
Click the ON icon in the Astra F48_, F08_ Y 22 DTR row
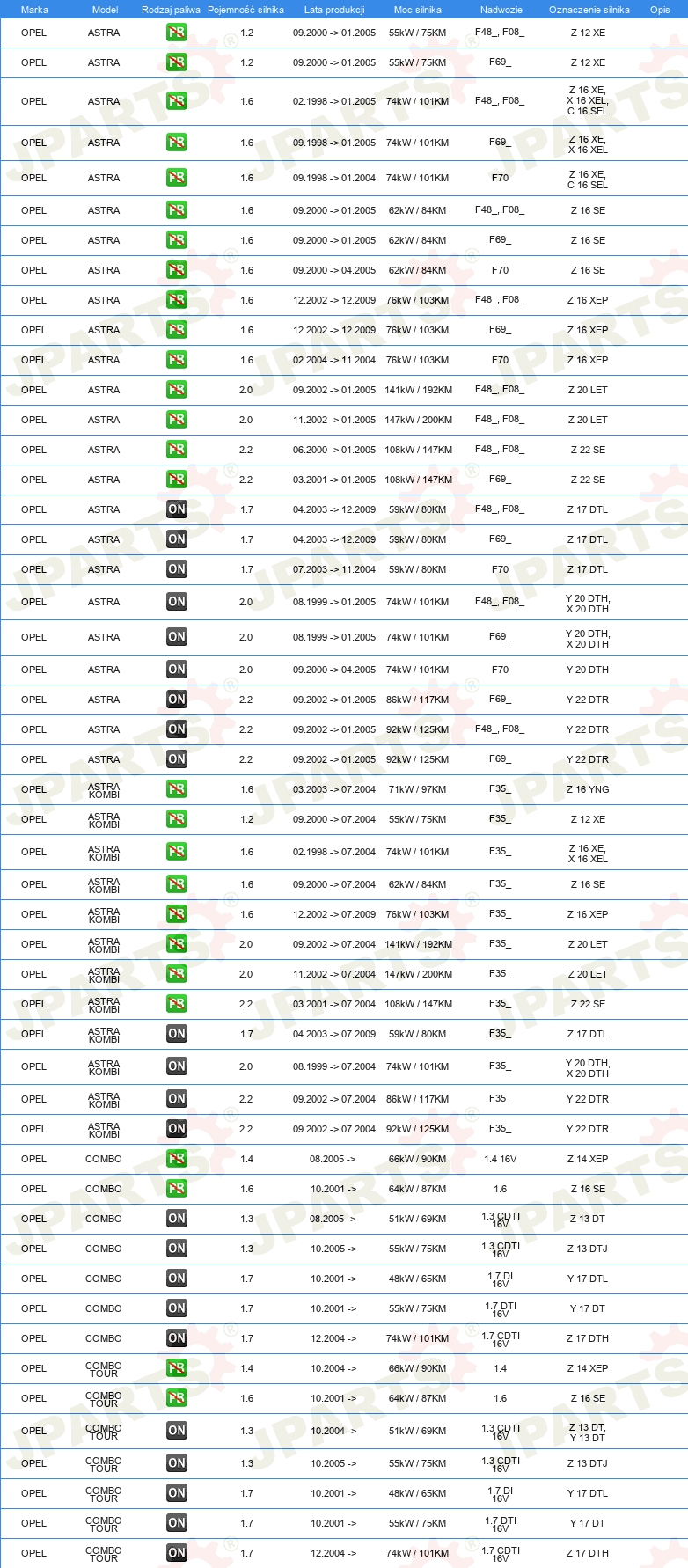[x=177, y=729]
